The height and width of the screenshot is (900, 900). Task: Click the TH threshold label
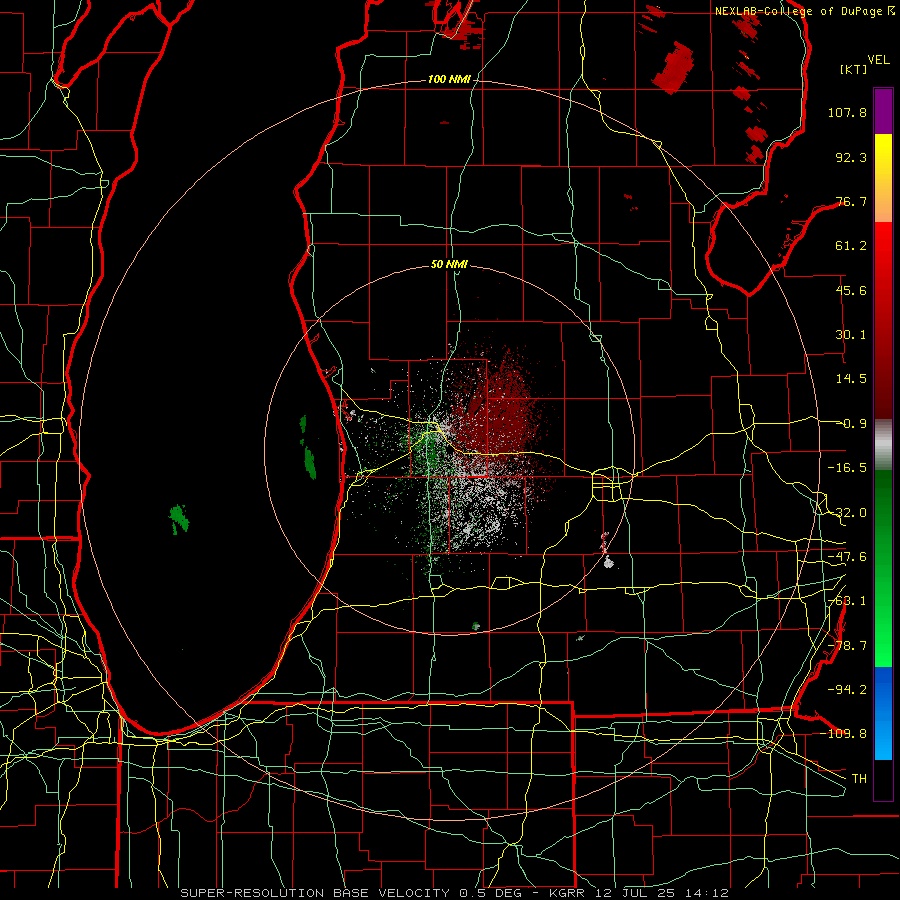[859, 778]
